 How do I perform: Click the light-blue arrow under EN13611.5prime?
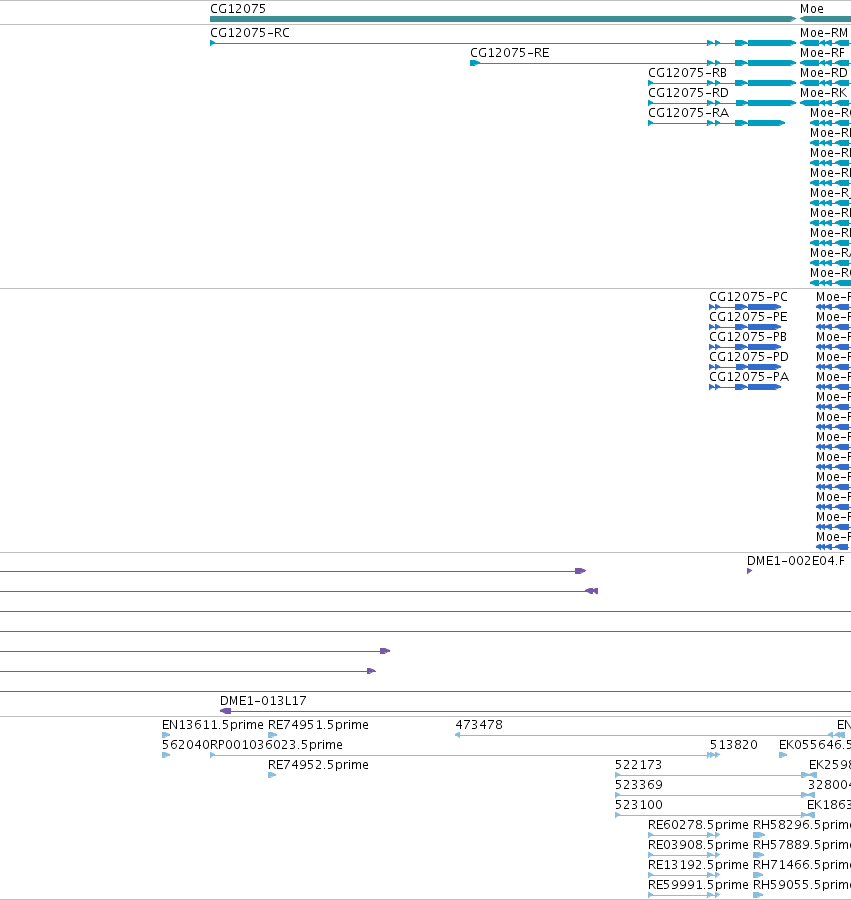coord(166,735)
